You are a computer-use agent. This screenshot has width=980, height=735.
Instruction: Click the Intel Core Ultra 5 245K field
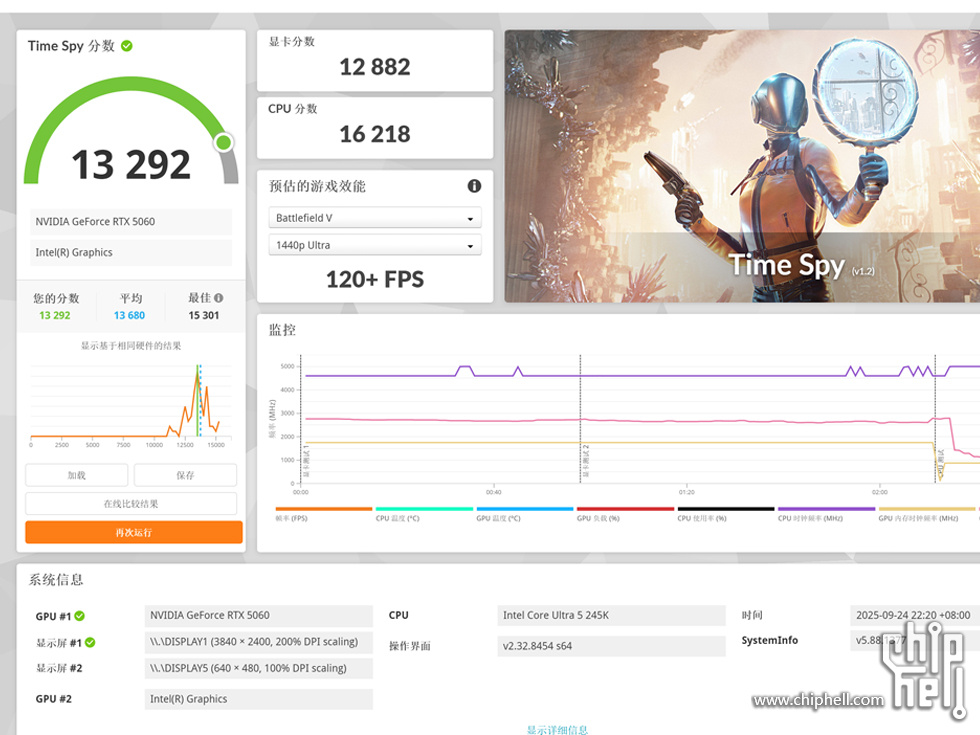[611, 616]
